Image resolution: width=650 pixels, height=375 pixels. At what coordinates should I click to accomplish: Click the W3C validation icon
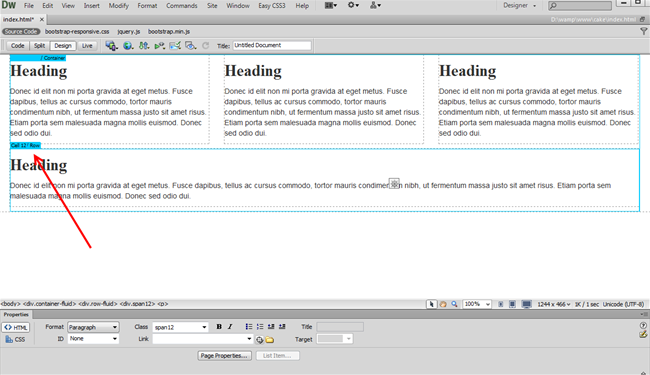(160, 46)
